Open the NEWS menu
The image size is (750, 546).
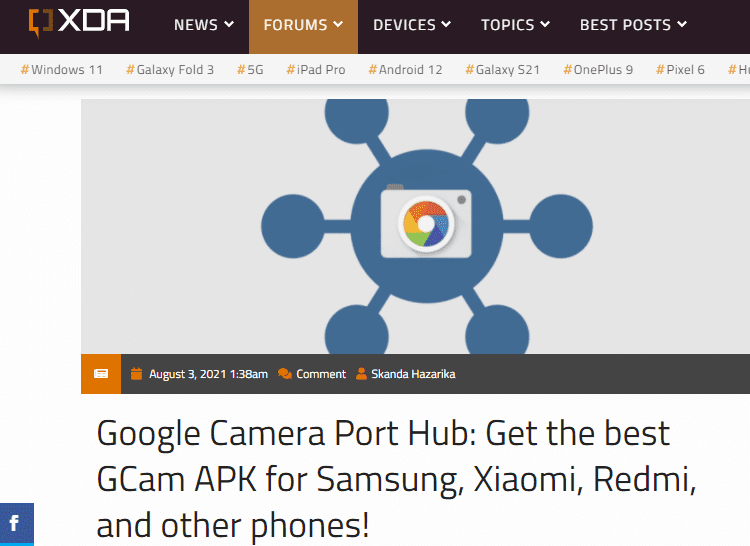click(204, 25)
